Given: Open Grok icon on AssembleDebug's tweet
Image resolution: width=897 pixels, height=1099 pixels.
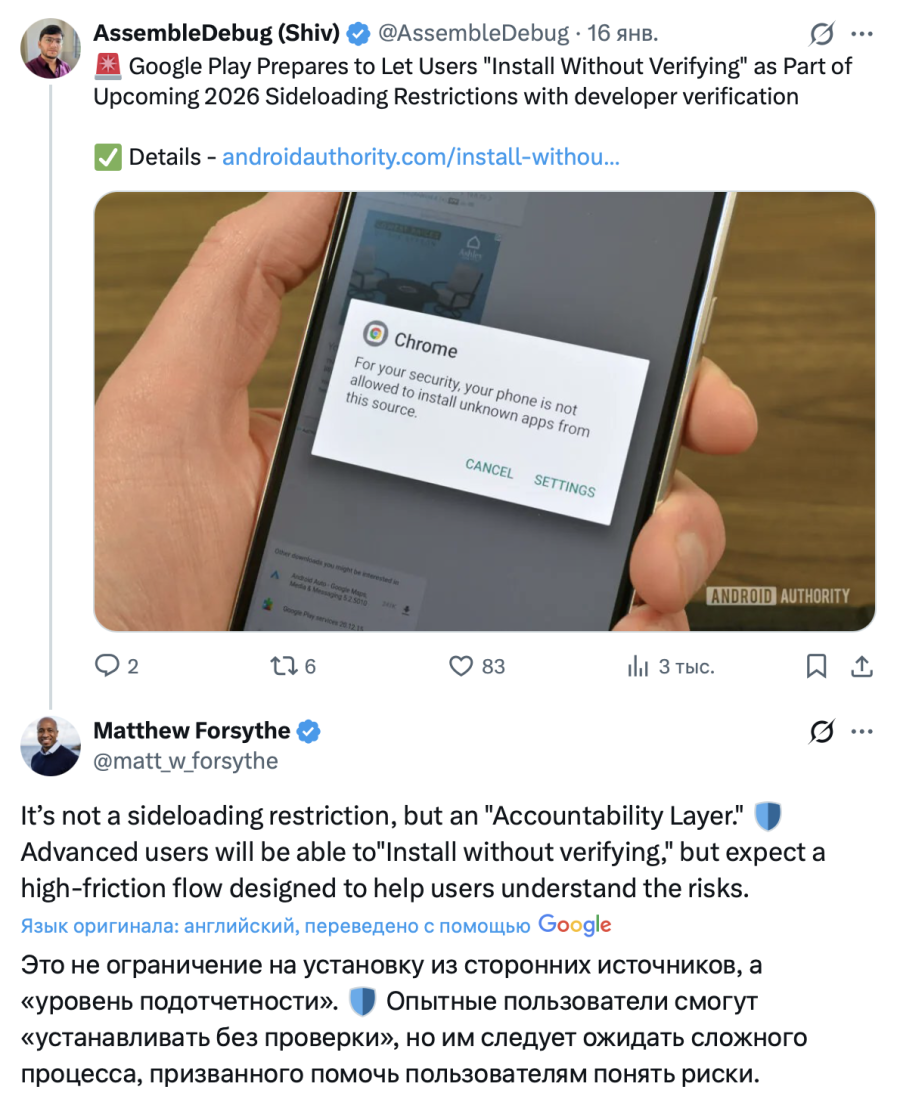Looking at the screenshot, I should pyautogui.click(x=821, y=34).
